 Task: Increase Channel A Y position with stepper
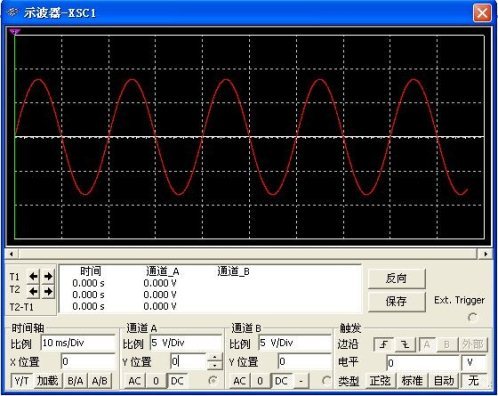point(215,358)
